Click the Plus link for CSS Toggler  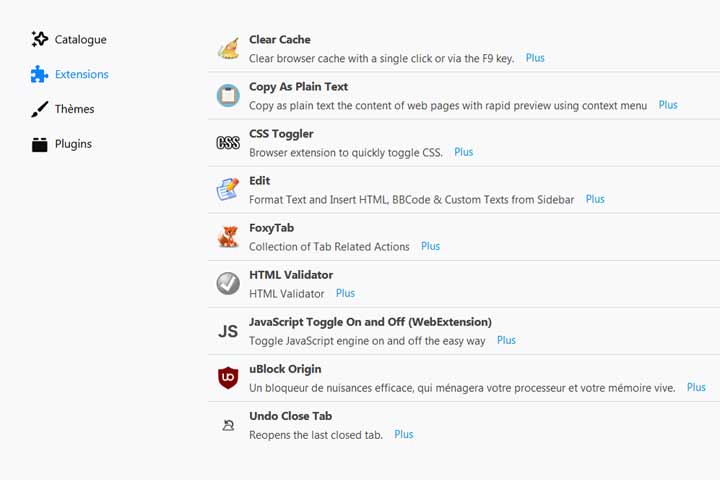click(463, 152)
